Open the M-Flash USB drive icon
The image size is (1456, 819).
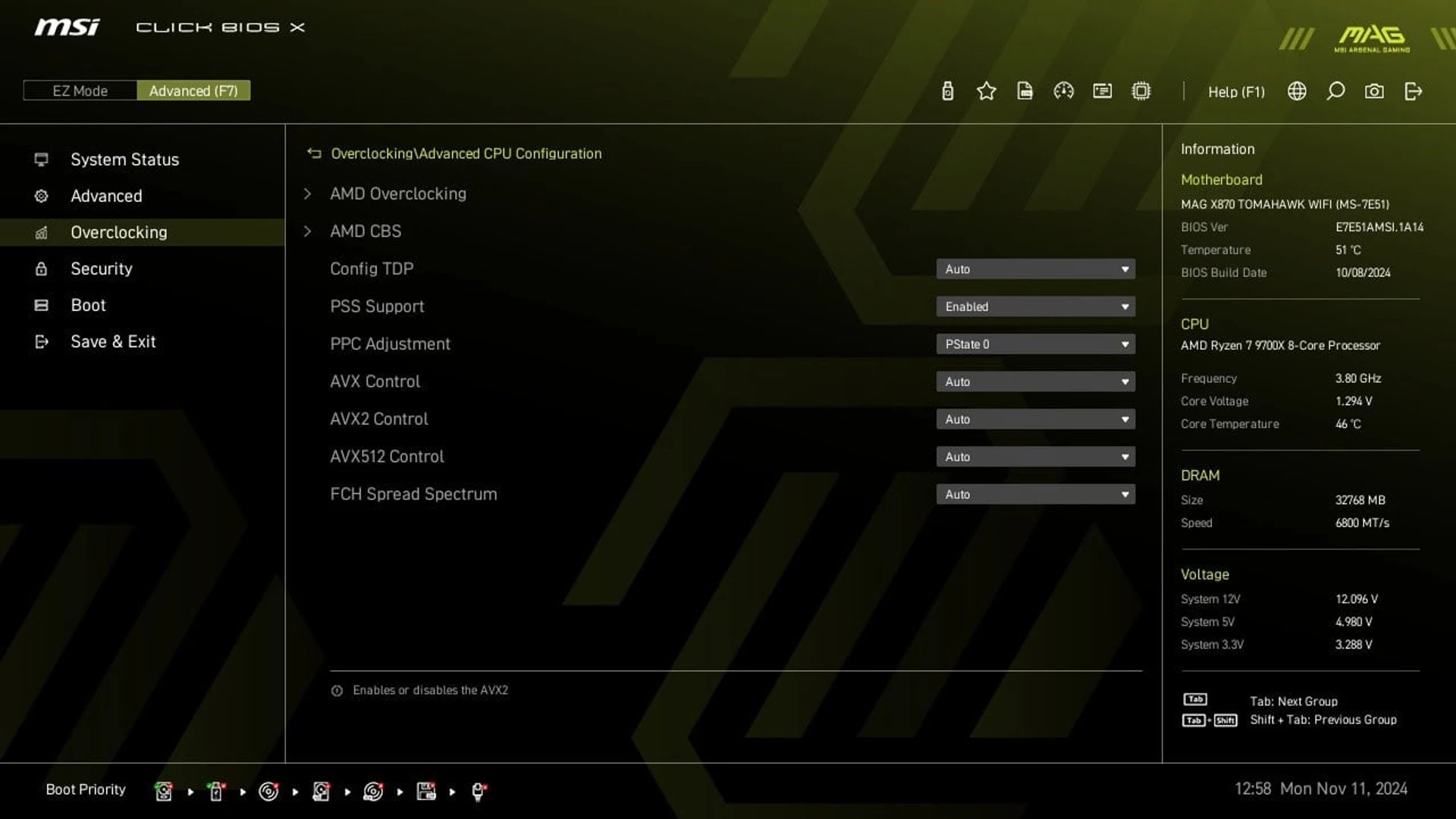pyautogui.click(x=947, y=91)
